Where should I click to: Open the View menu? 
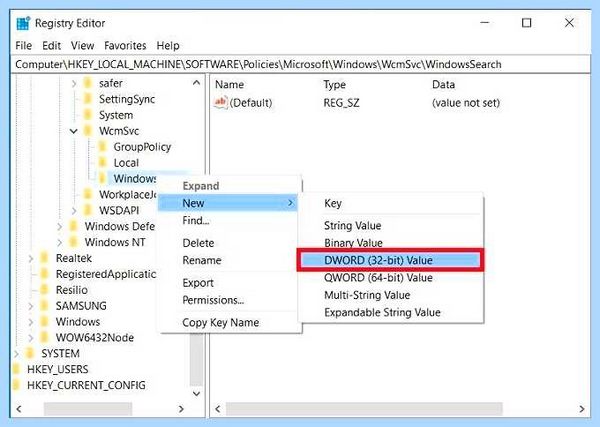point(82,46)
